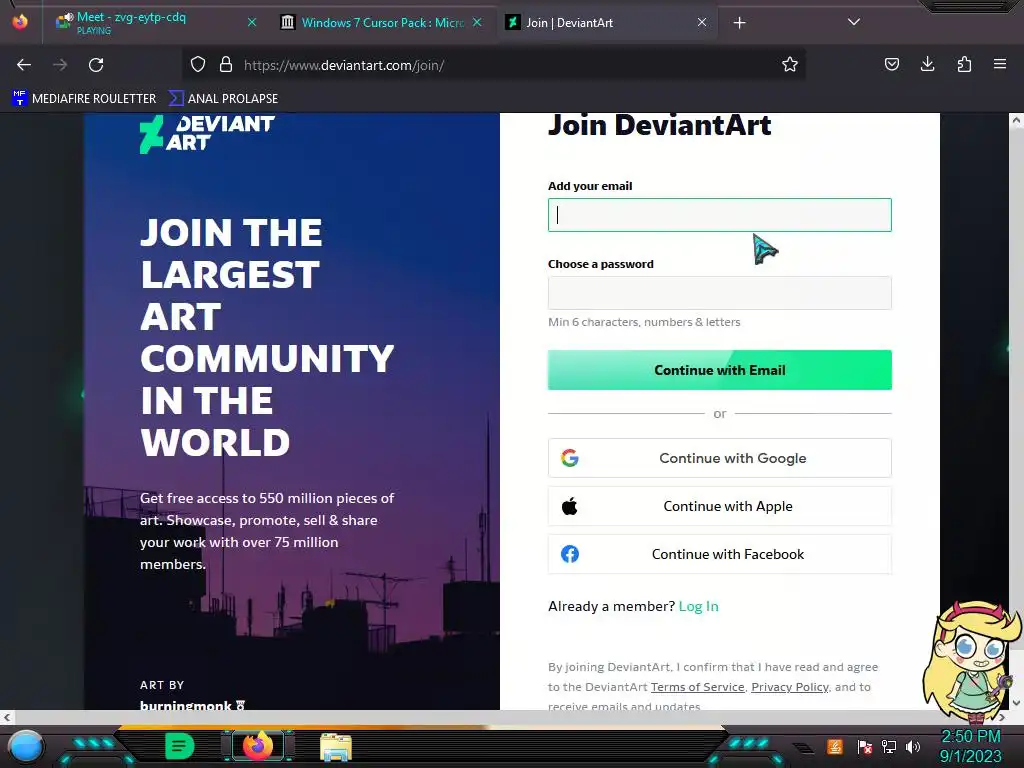Click the Apple logo icon
This screenshot has width=1024, height=768.
point(569,506)
